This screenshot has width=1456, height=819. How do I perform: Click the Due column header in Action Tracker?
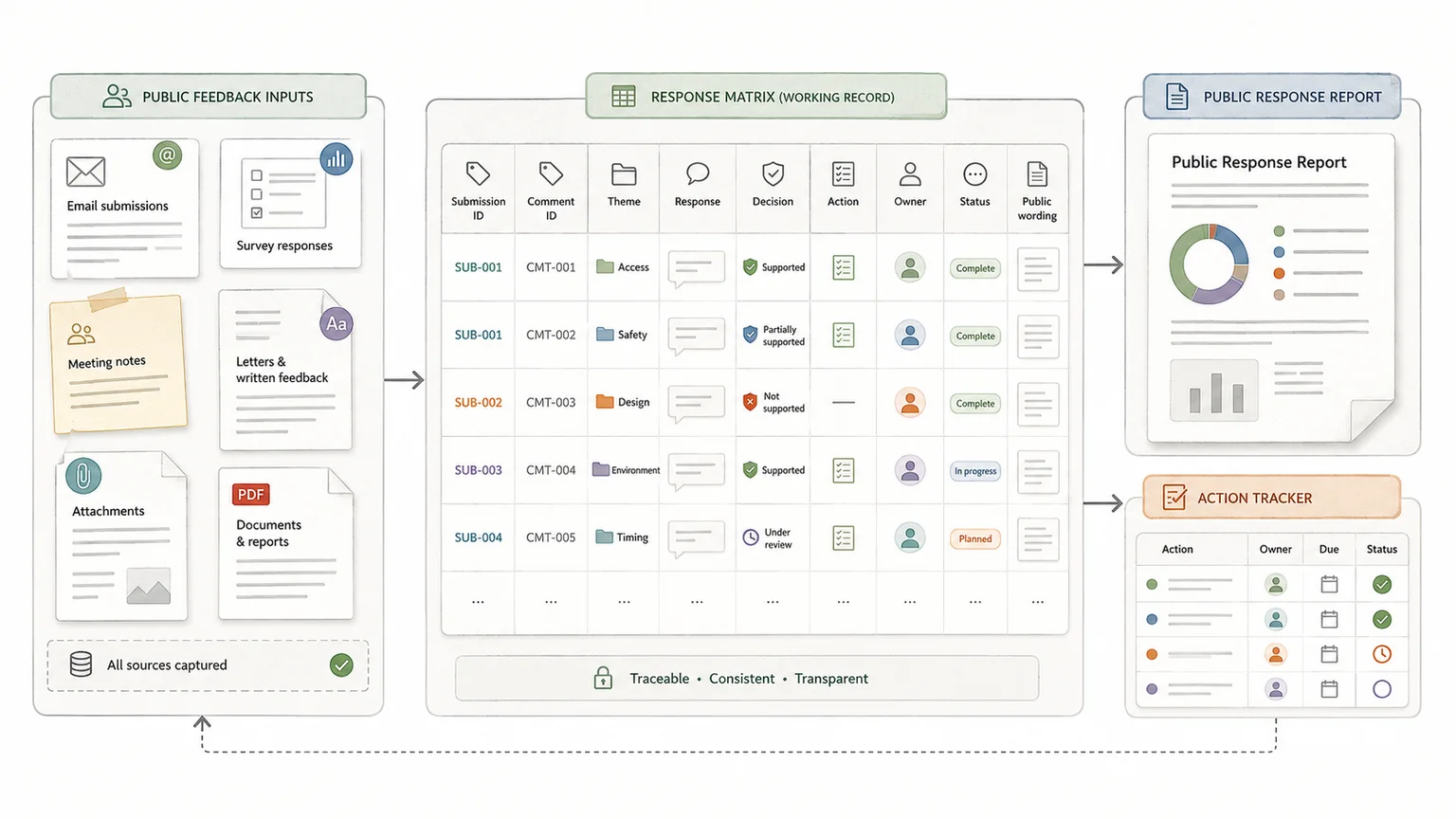point(1329,549)
